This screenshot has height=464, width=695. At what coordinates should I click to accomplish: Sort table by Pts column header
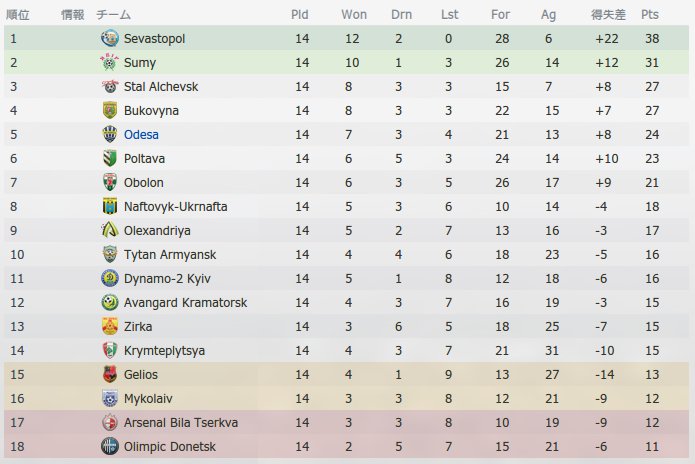(649, 15)
